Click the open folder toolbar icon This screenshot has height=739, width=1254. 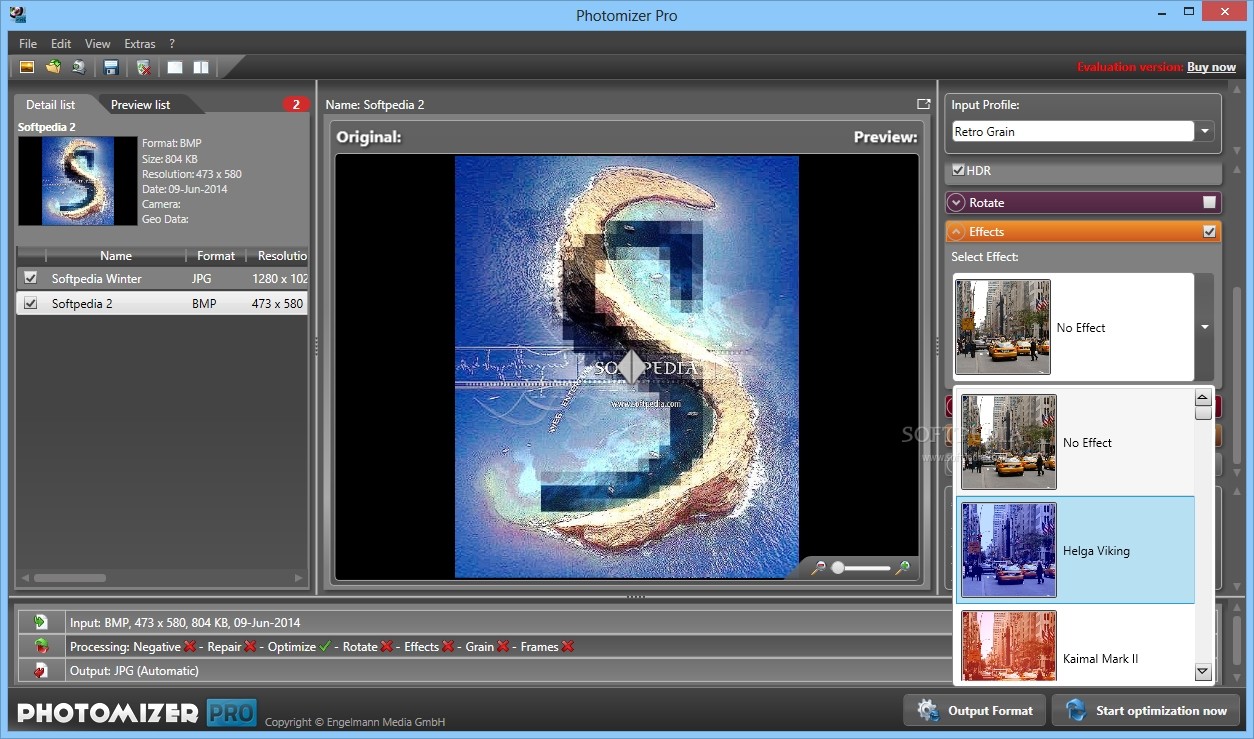[53, 67]
